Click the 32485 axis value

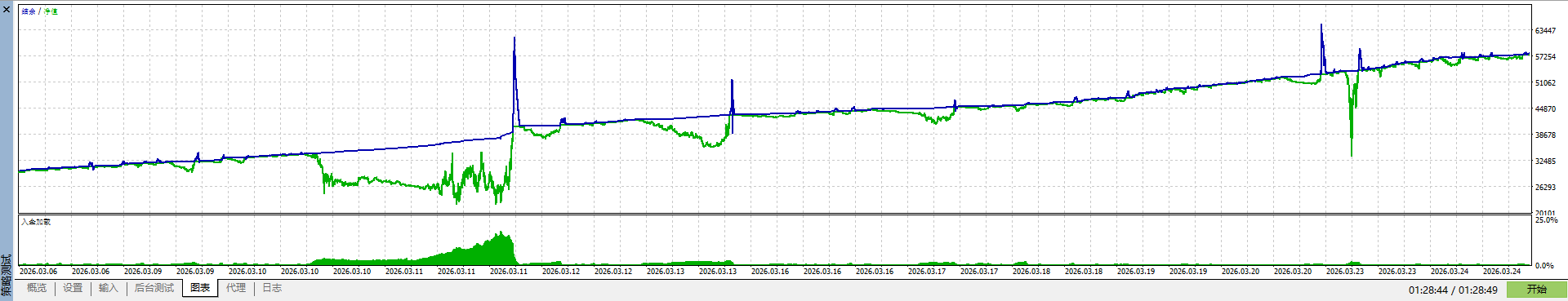coord(1545,162)
